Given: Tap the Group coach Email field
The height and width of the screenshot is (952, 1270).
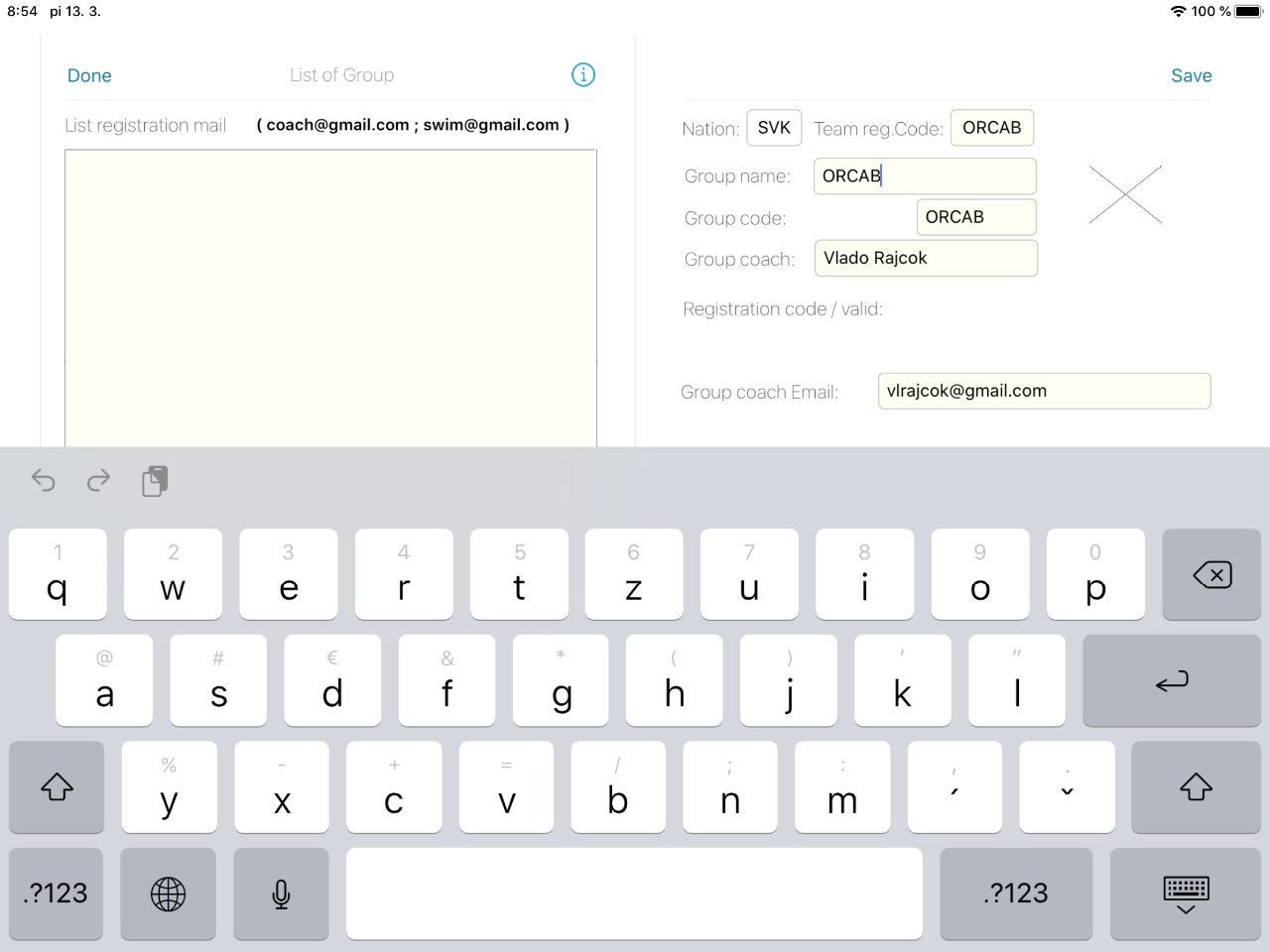Looking at the screenshot, I should point(1043,391).
